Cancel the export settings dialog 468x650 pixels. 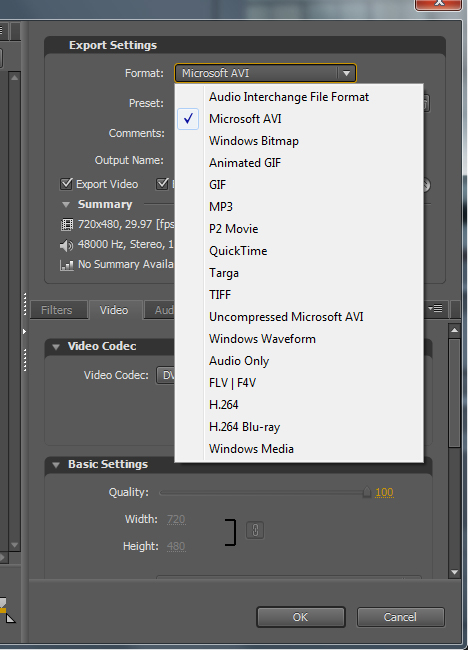point(400,617)
